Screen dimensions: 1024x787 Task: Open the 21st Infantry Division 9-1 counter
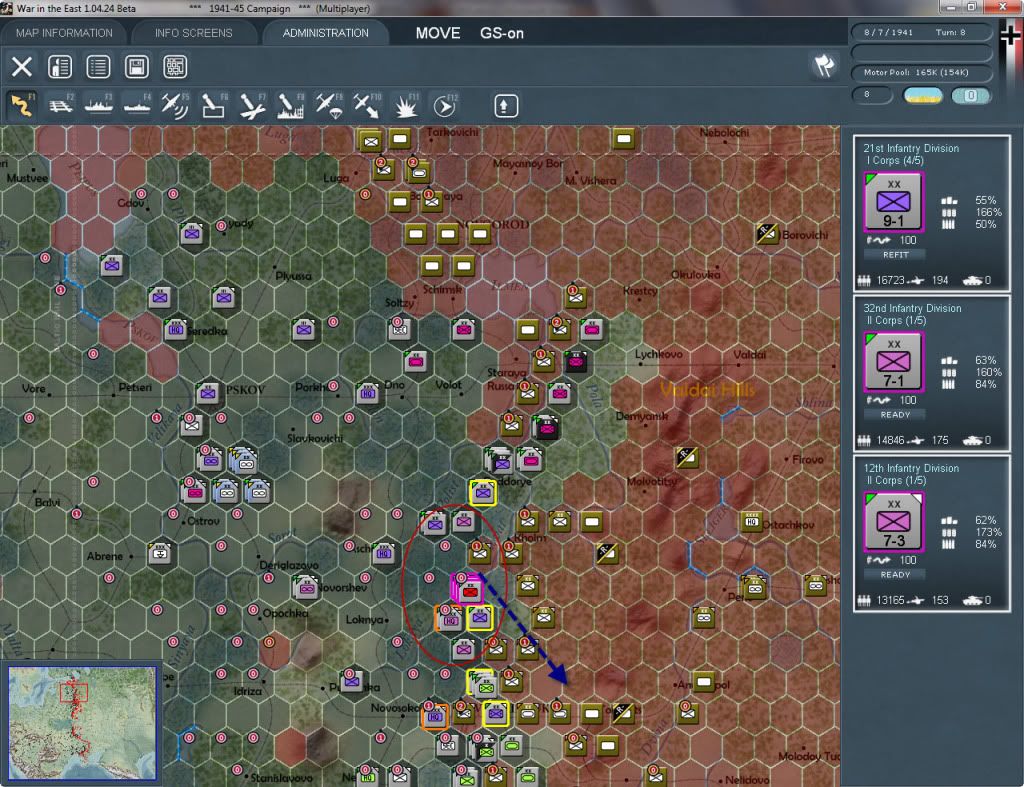click(x=893, y=202)
